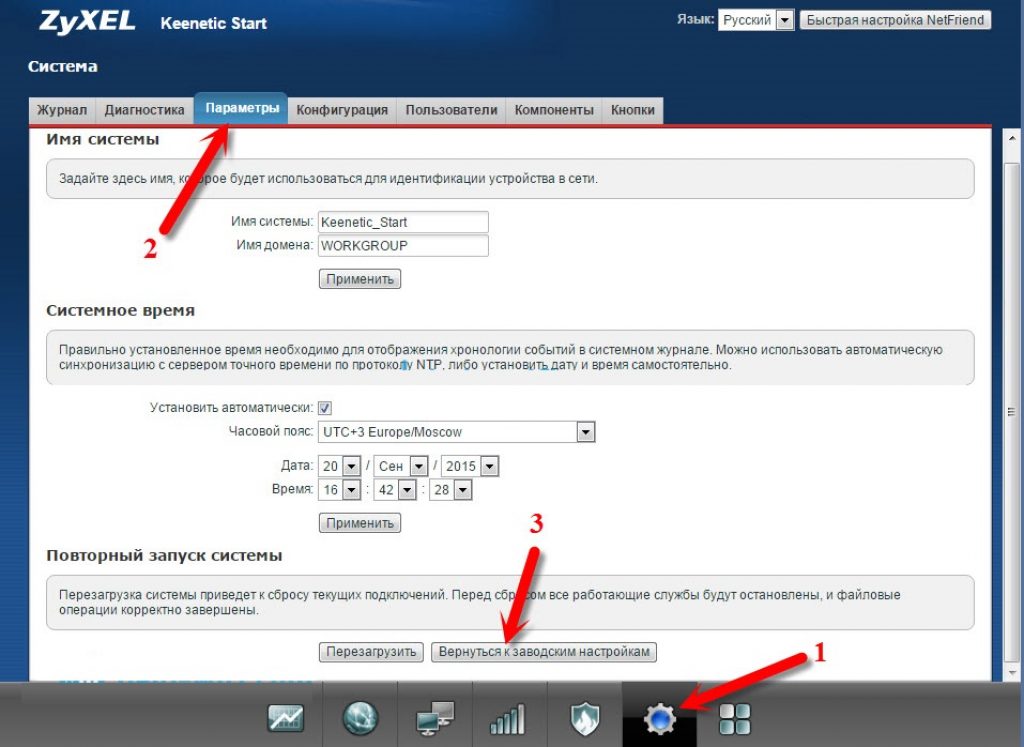Viewport: 1024px width, 747px height.
Task: Open the Конфигурация tab
Action: click(x=342, y=110)
